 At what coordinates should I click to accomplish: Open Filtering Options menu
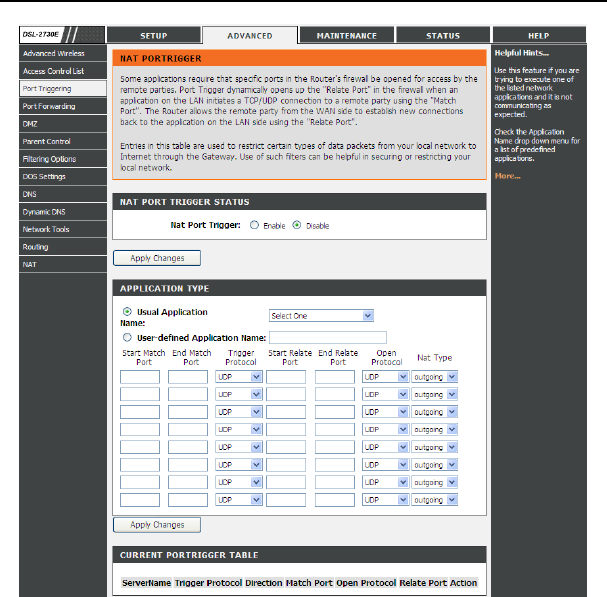[63, 159]
